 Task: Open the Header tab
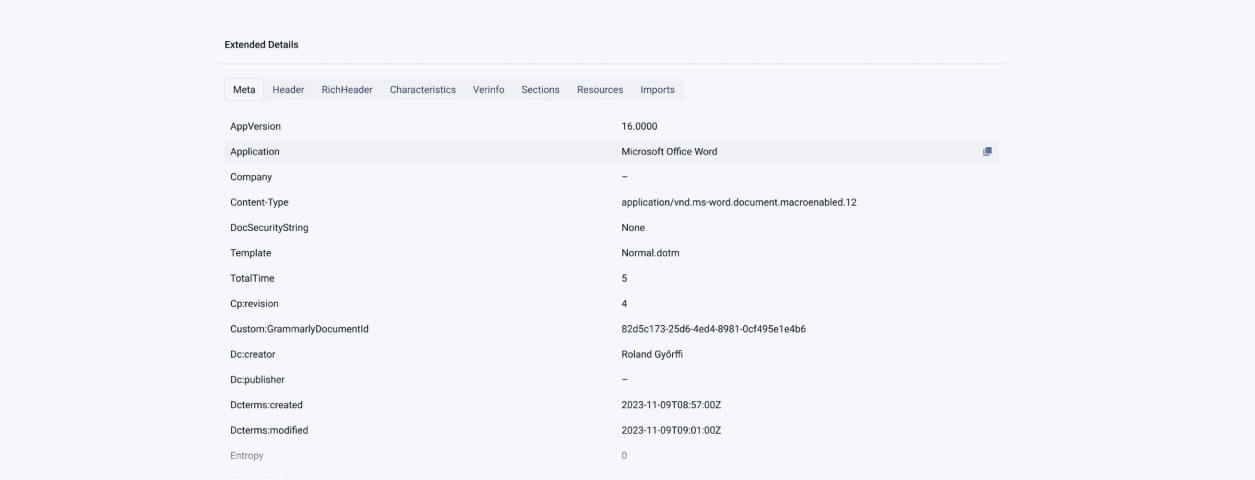[288, 90]
